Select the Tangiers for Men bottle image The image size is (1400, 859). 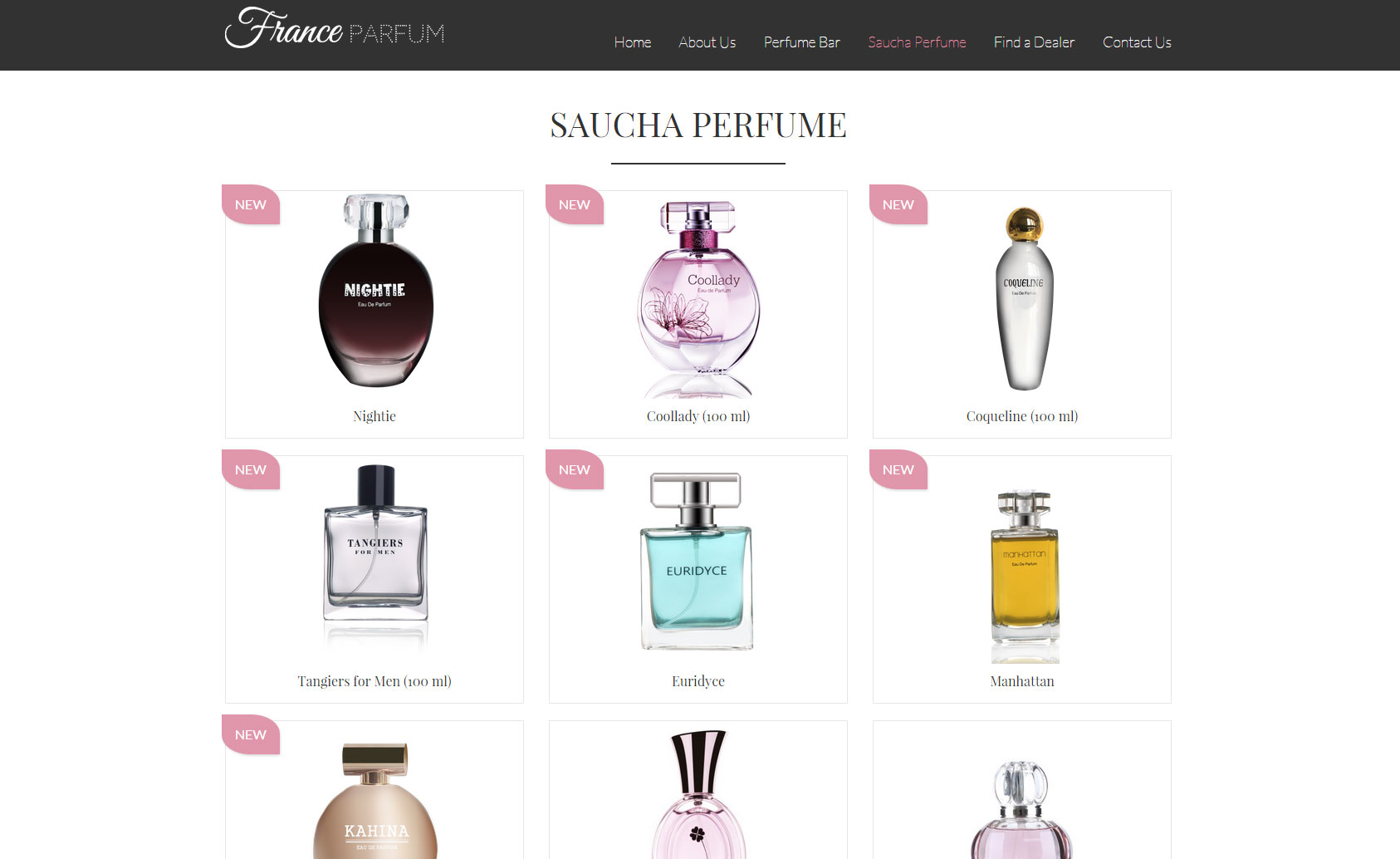375,555
